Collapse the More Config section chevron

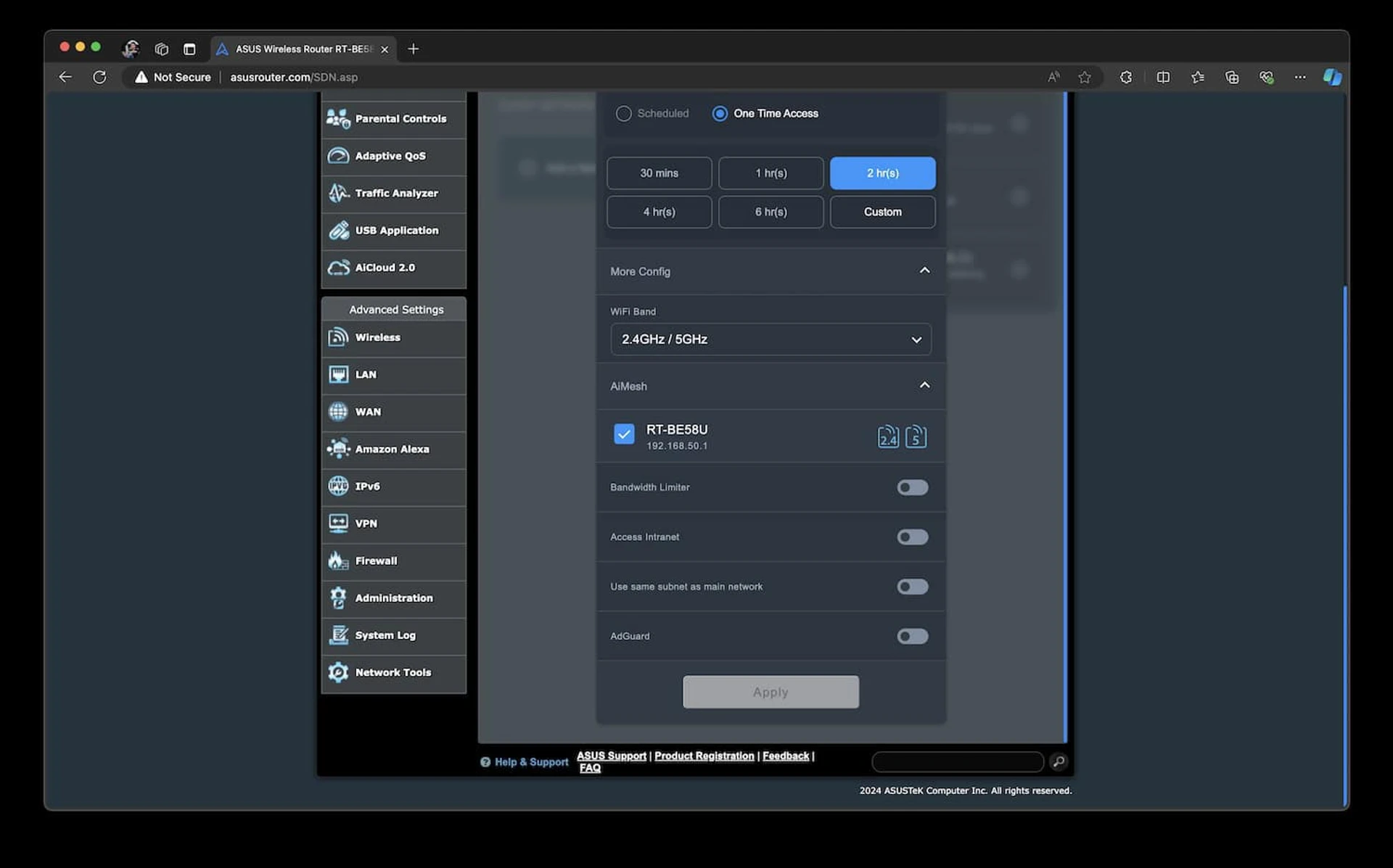pyautogui.click(x=924, y=270)
